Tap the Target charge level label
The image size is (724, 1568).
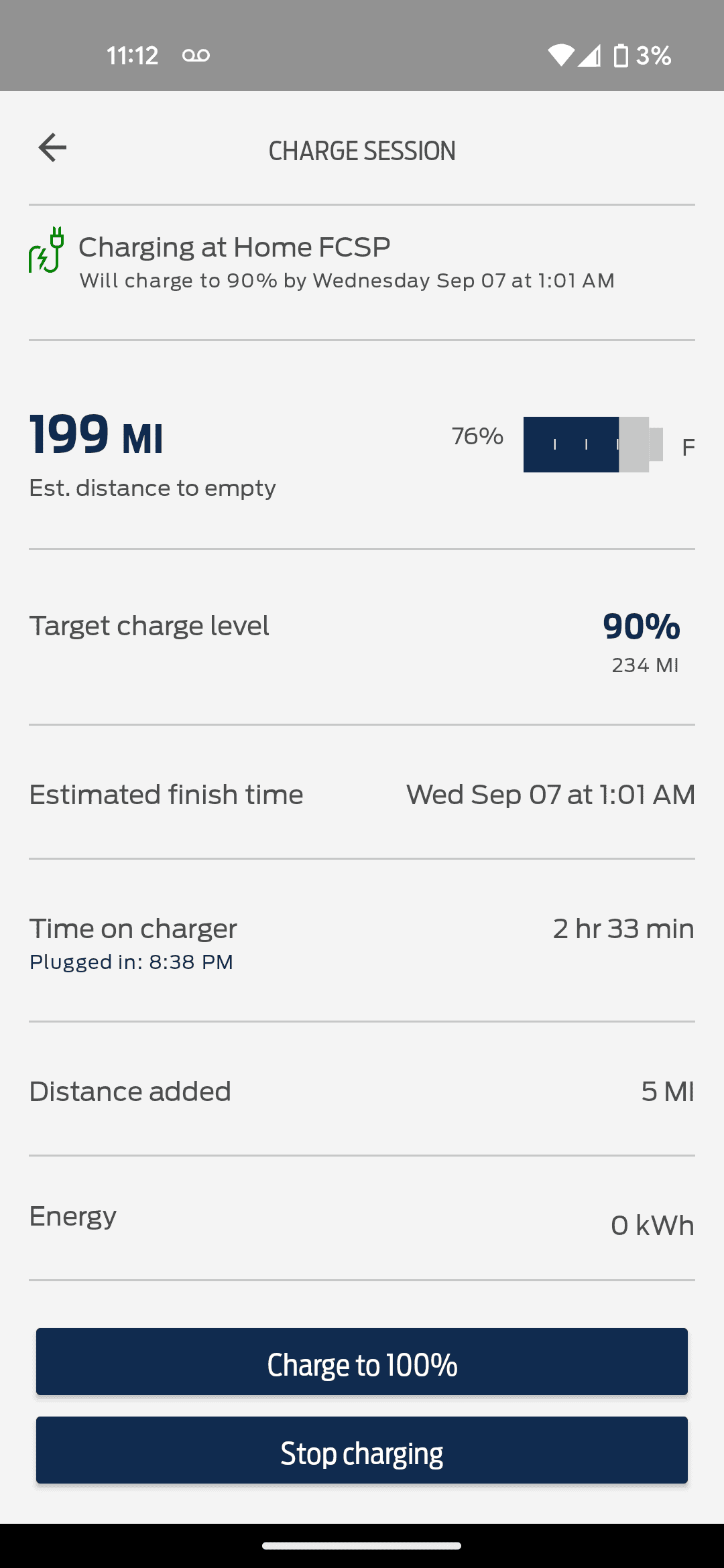(149, 626)
